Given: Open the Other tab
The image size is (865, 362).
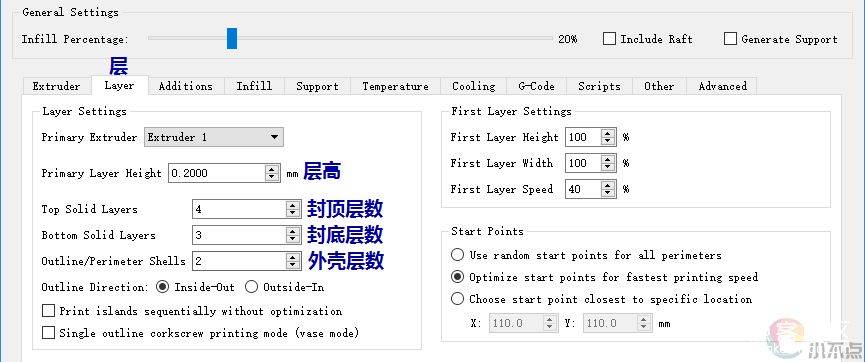Looking at the screenshot, I should point(659,86).
